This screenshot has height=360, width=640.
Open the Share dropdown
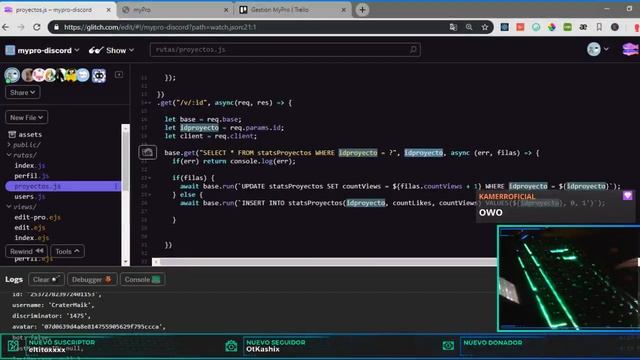point(22,93)
